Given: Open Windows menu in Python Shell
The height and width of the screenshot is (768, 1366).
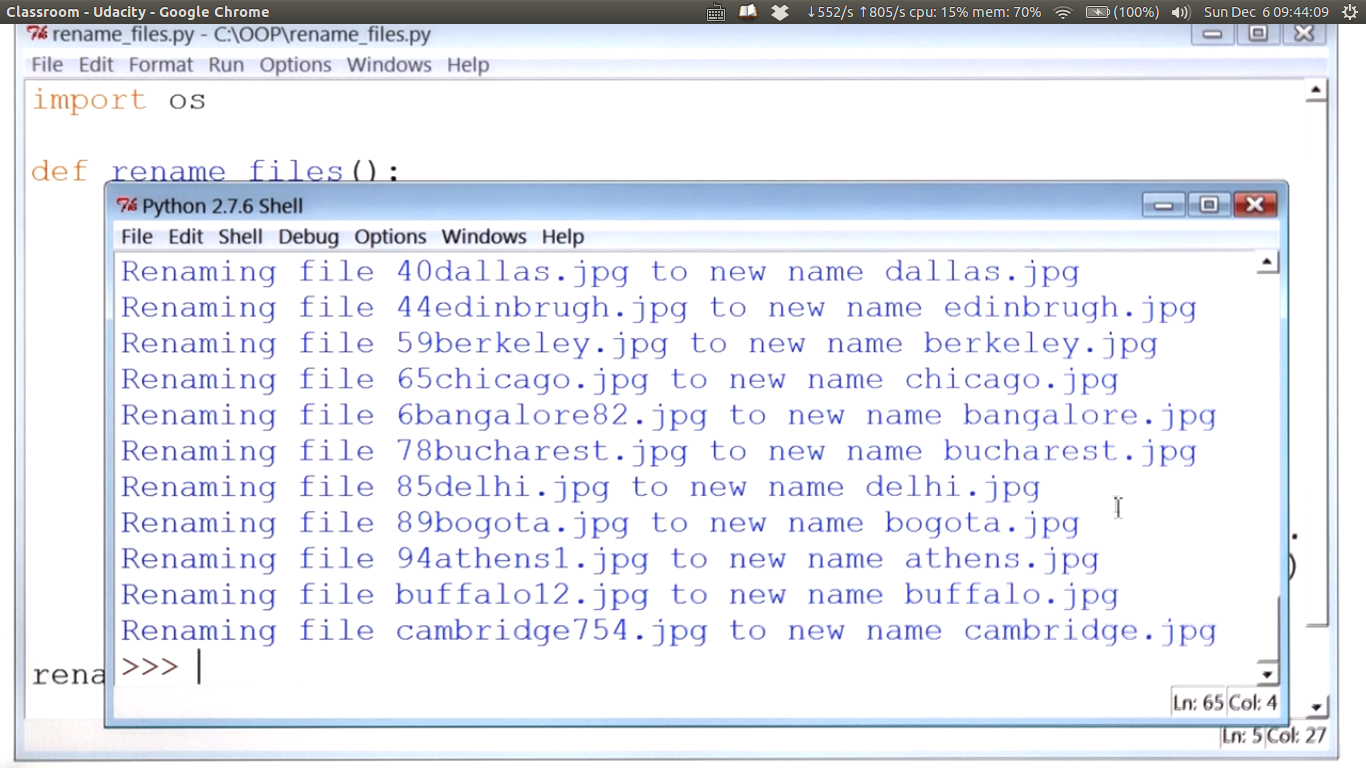Looking at the screenshot, I should click(484, 237).
